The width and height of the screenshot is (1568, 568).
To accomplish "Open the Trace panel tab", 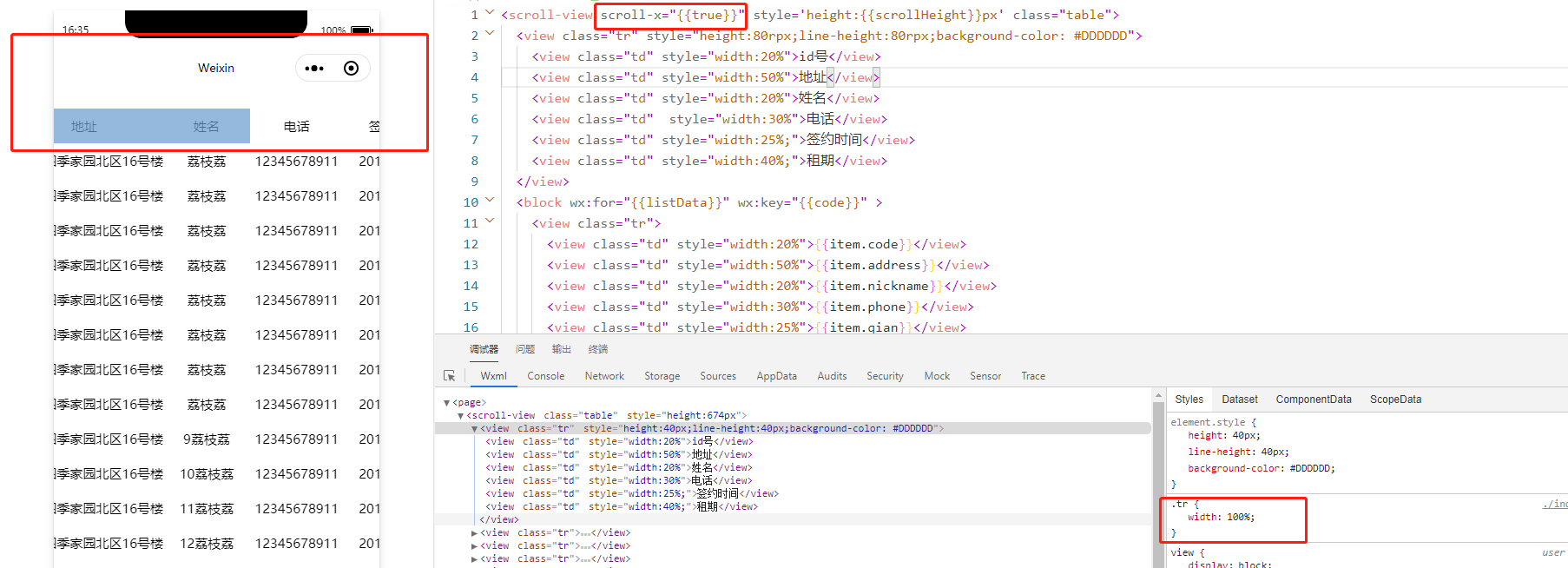I will [1033, 376].
